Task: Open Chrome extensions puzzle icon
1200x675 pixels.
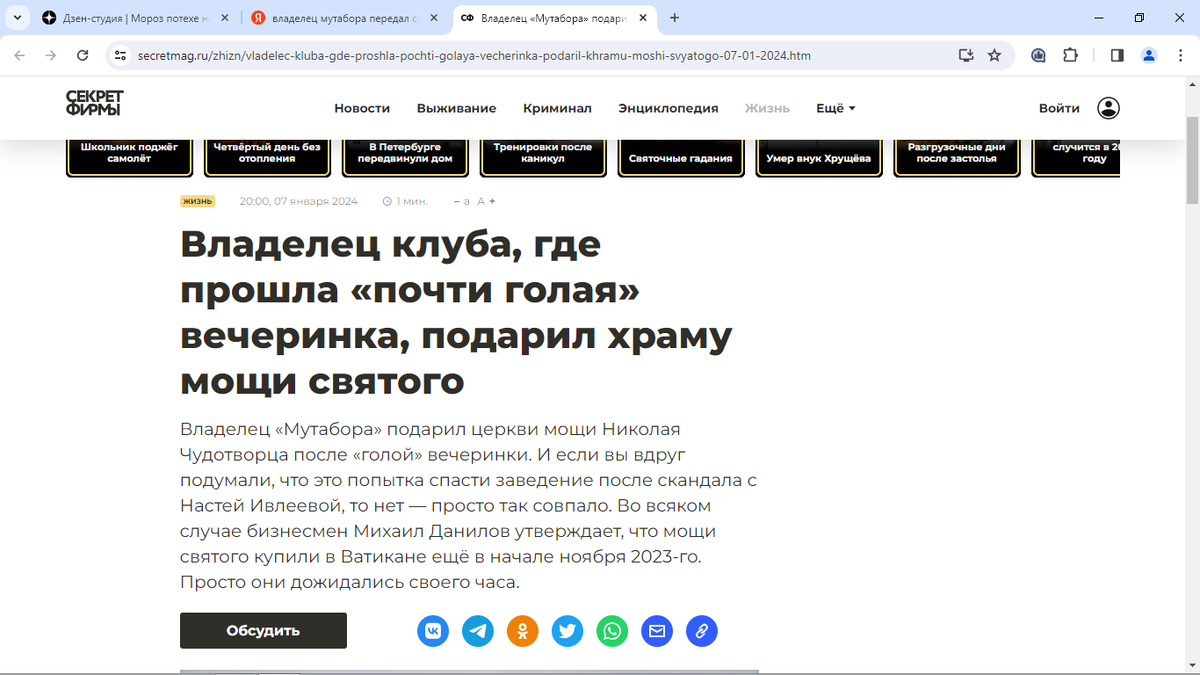Action: point(1071,56)
